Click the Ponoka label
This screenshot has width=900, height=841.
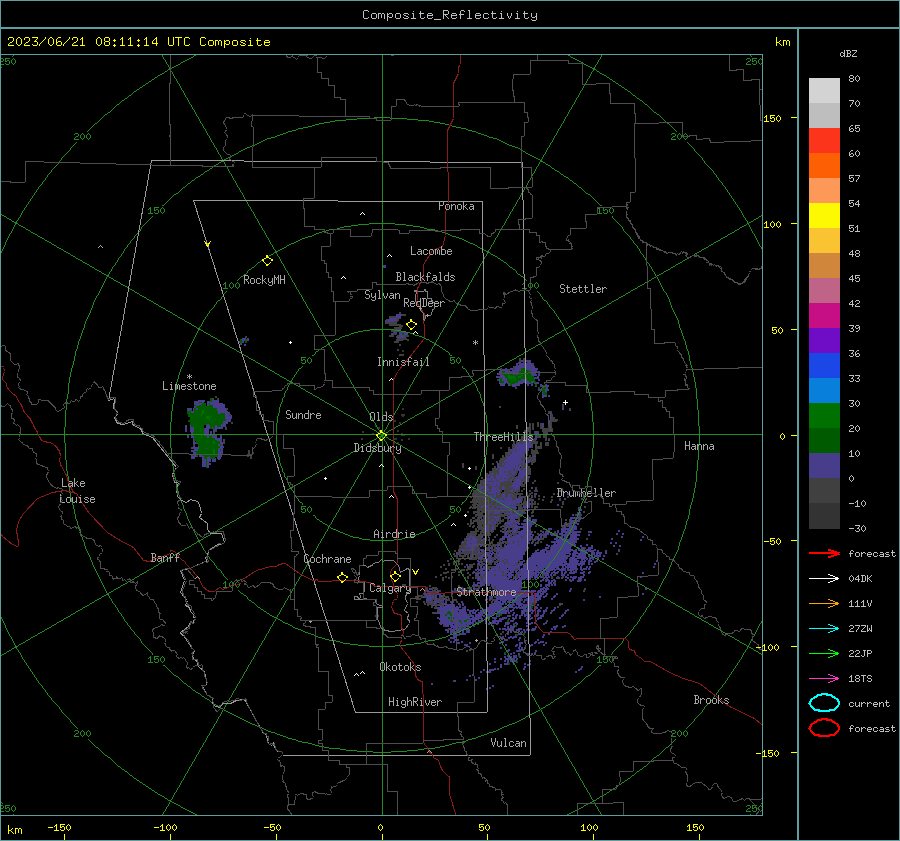pos(456,206)
